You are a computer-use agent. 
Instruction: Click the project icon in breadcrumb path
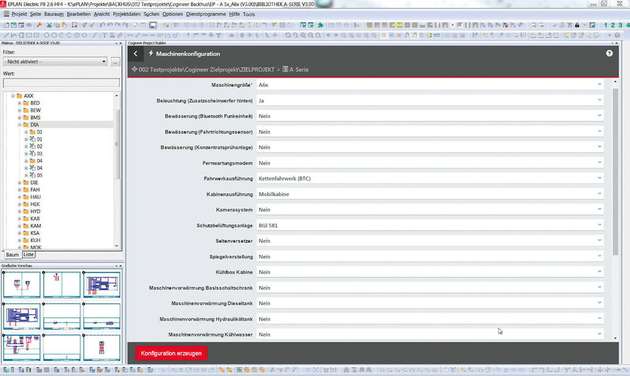point(135,69)
